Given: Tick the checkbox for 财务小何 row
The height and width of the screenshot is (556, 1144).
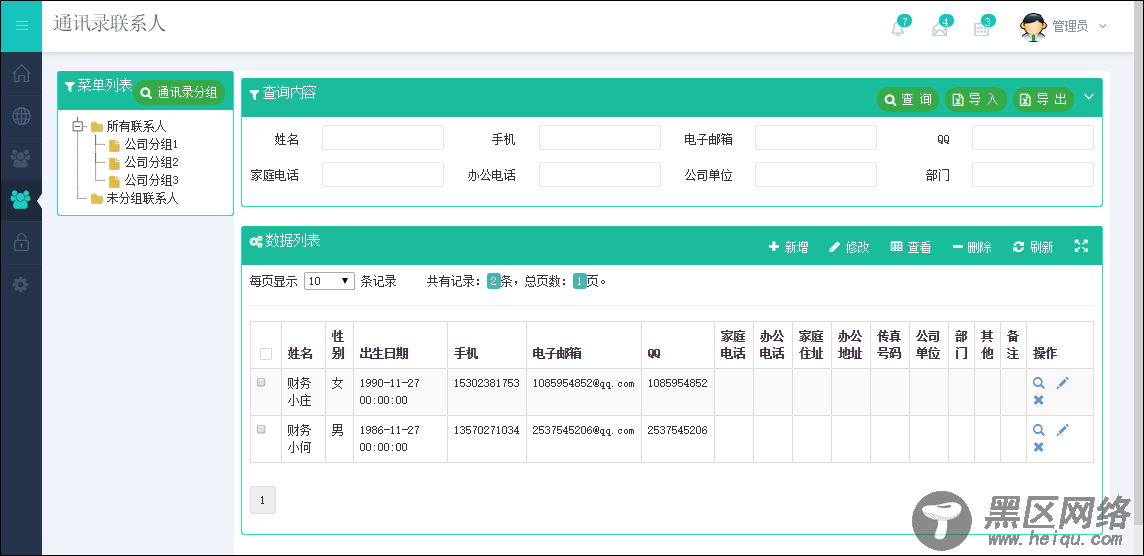Looking at the screenshot, I should pyautogui.click(x=261, y=430).
